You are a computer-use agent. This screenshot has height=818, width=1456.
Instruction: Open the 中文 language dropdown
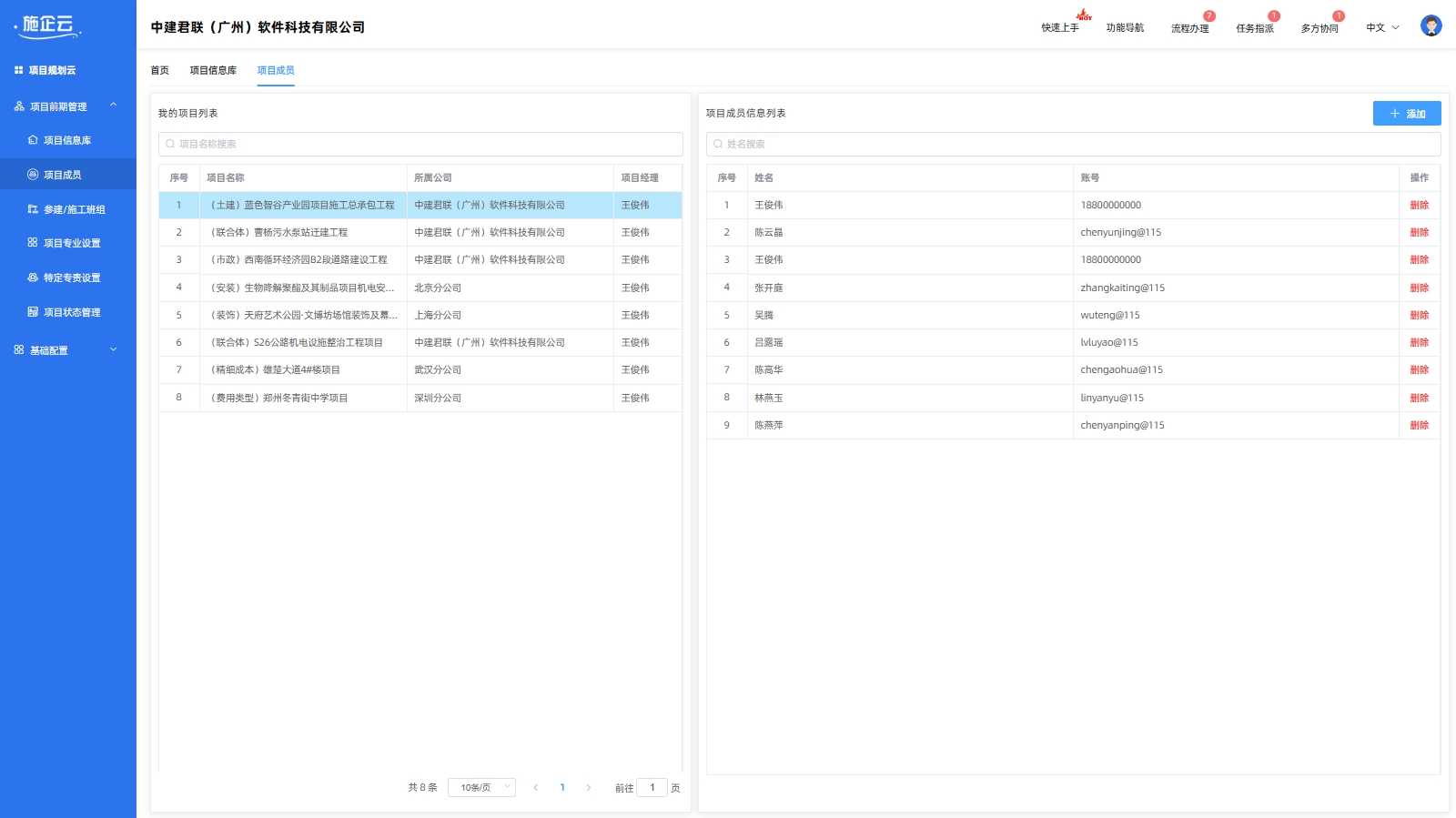[1383, 27]
